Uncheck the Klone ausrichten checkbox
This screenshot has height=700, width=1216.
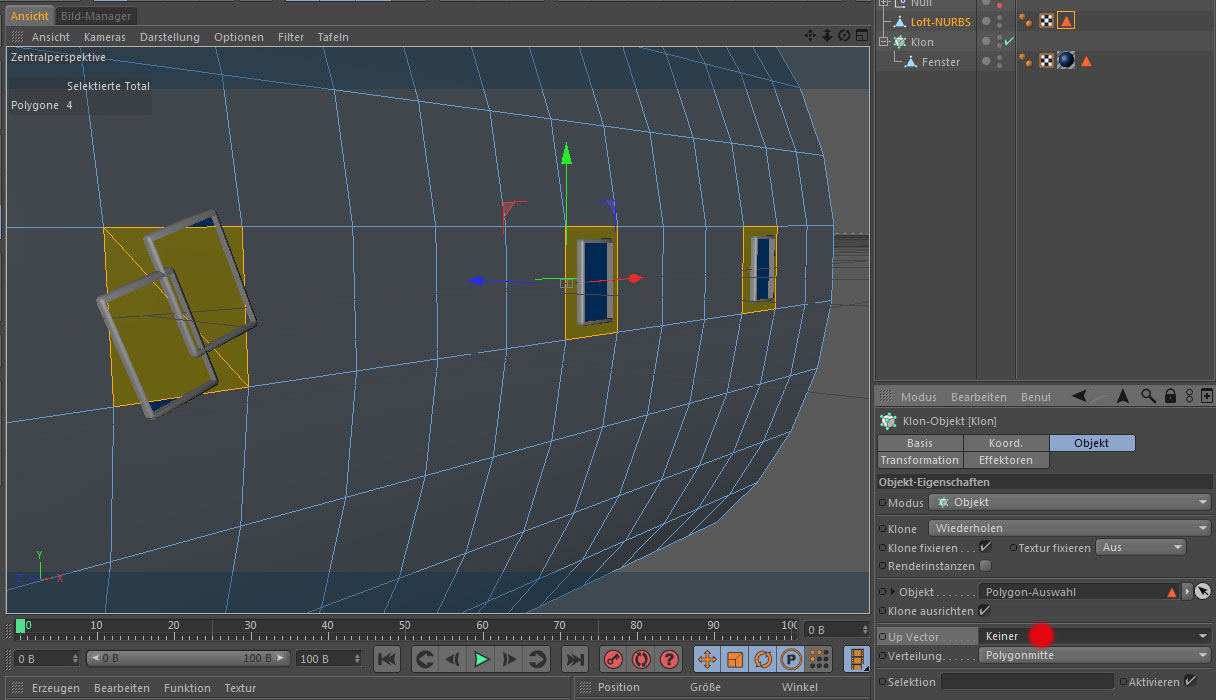tap(985, 610)
